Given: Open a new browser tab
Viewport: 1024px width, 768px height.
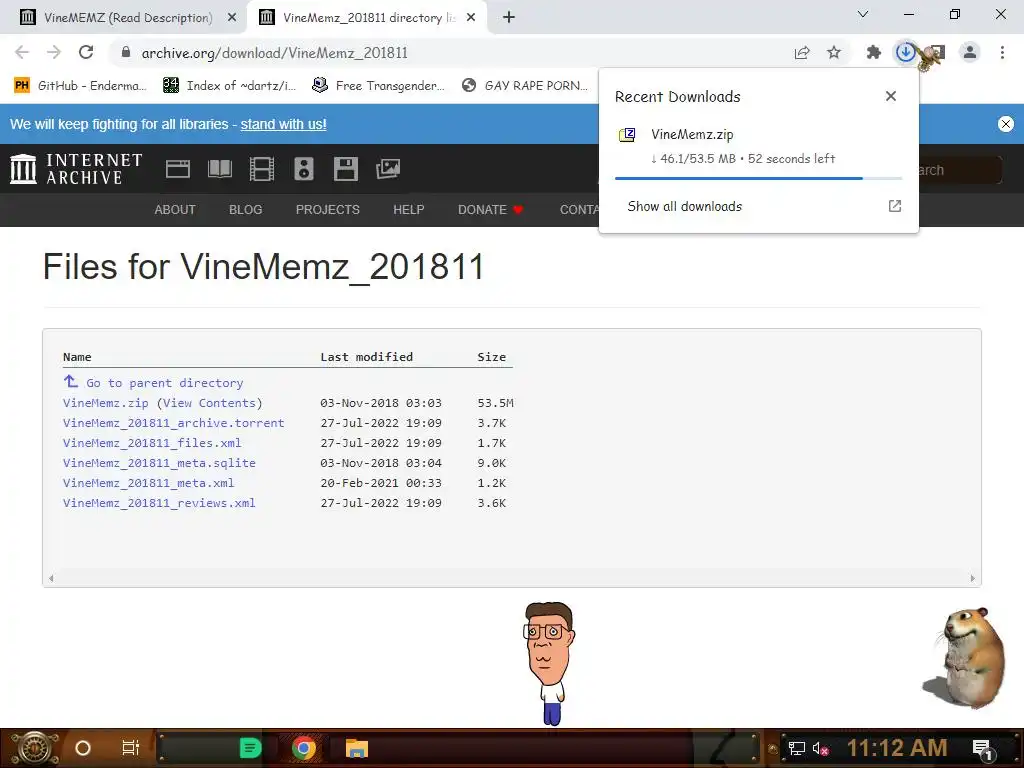Looking at the screenshot, I should [x=509, y=17].
